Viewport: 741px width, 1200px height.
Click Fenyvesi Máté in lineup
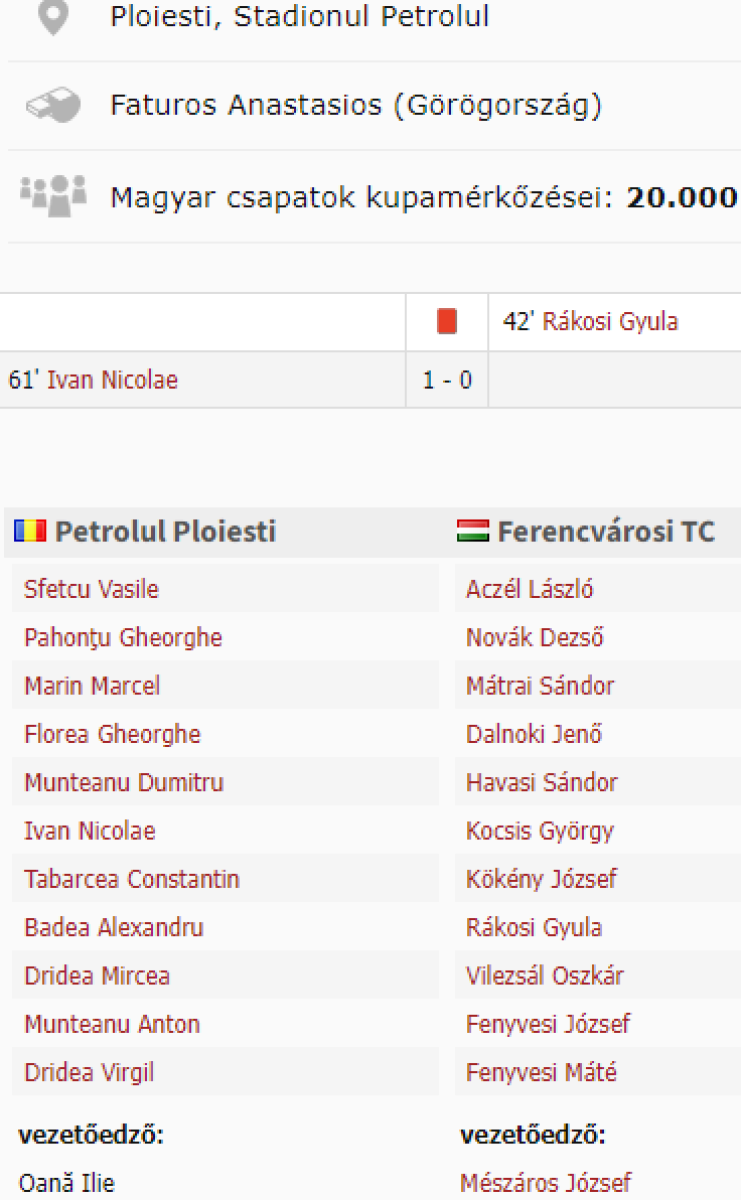pyautogui.click(x=541, y=1073)
